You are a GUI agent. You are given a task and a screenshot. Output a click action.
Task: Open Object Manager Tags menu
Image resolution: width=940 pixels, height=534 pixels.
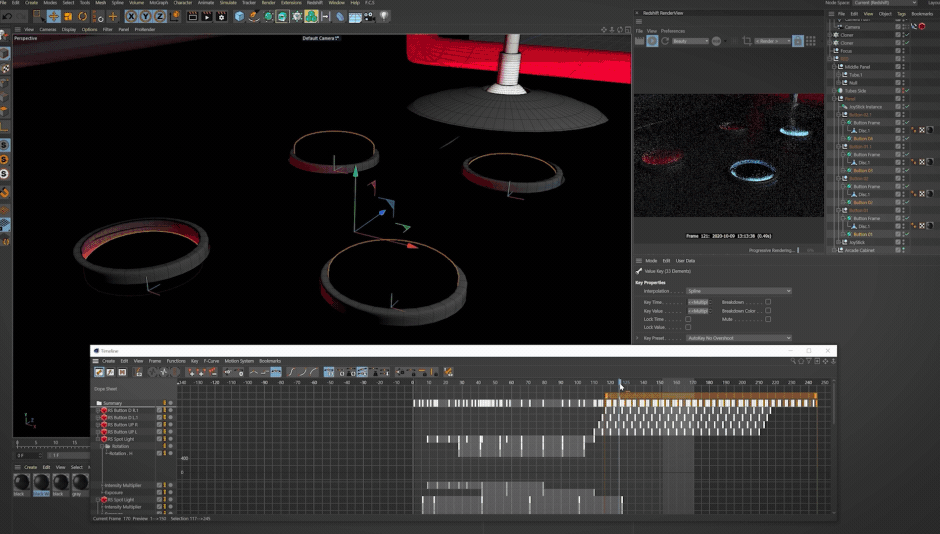(x=901, y=14)
